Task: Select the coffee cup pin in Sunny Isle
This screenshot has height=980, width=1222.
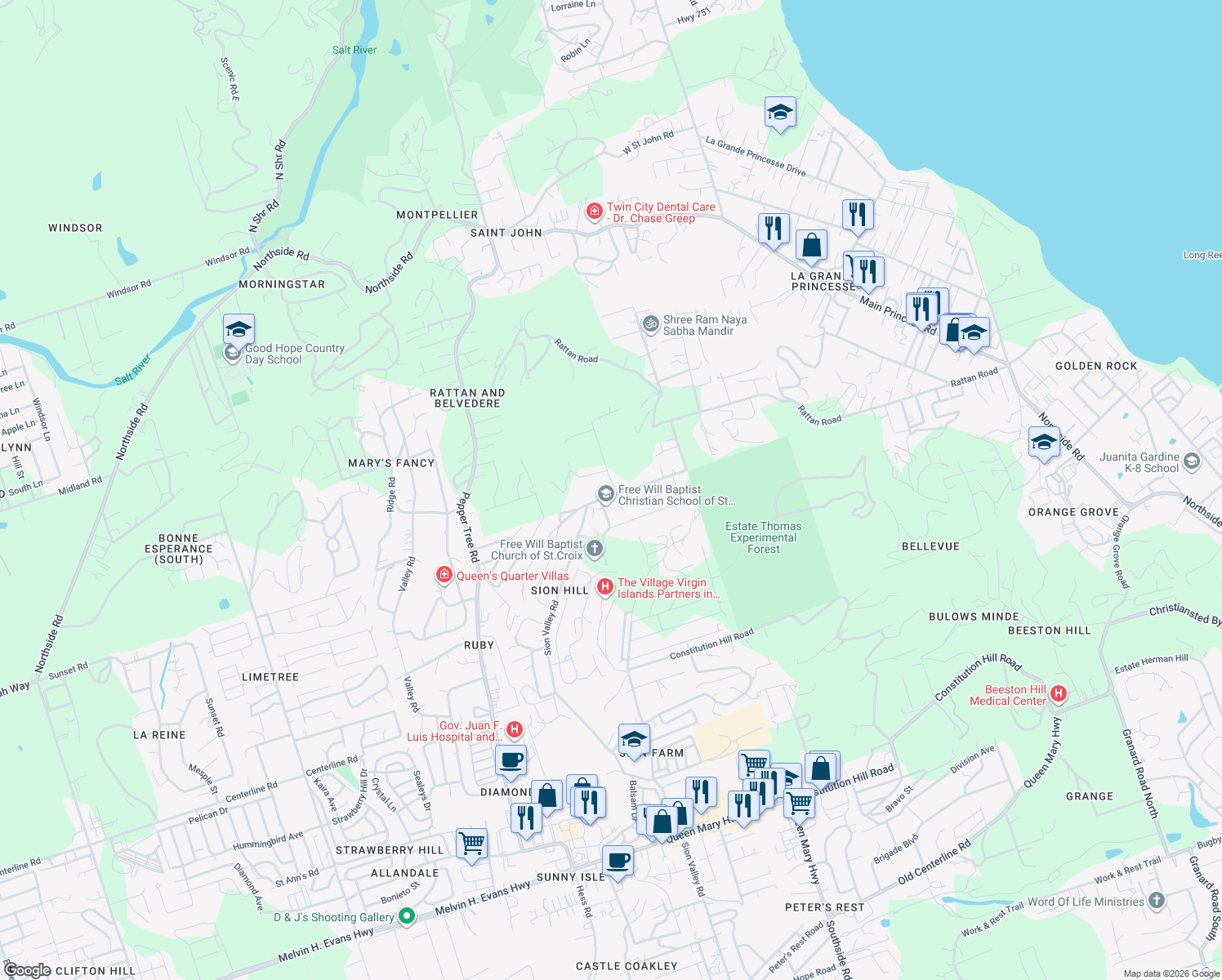Action: pyautogui.click(x=618, y=857)
